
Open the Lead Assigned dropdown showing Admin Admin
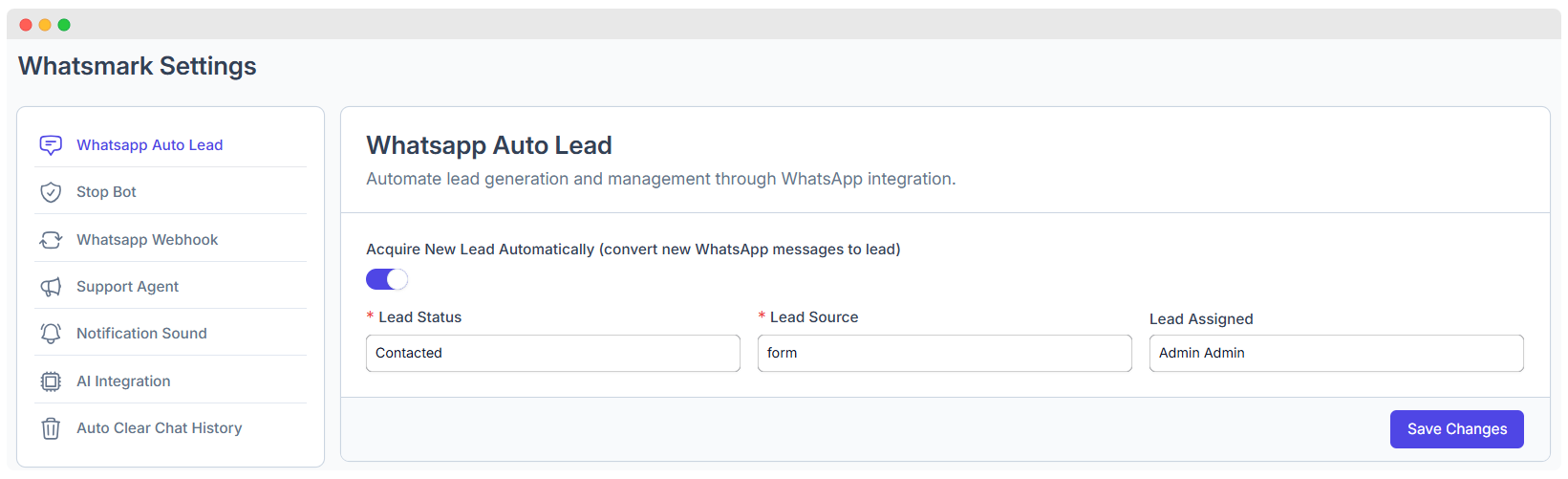[1337, 353]
